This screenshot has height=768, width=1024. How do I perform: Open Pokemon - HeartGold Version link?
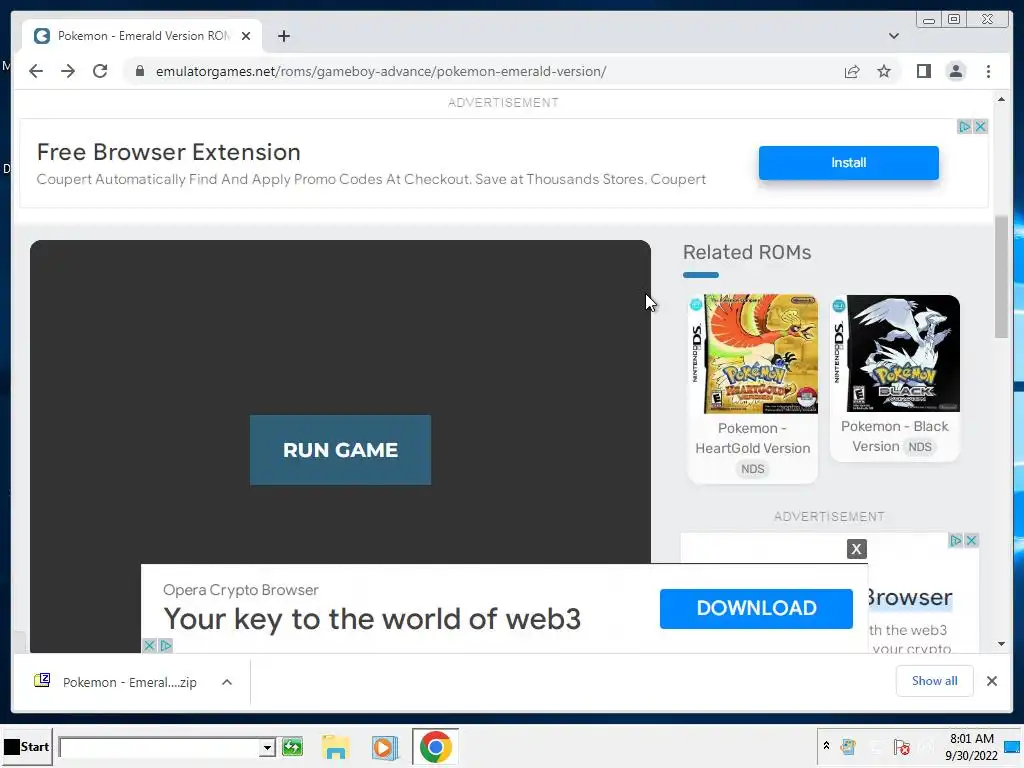pyautogui.click(x=752, y=438)
